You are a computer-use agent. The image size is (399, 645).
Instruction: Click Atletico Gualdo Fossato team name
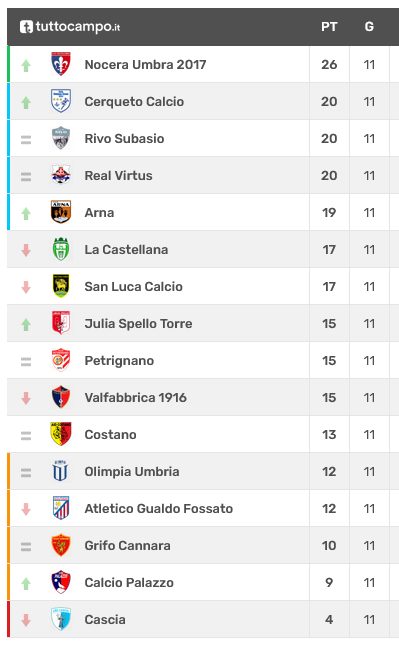(x=159, y=509)
